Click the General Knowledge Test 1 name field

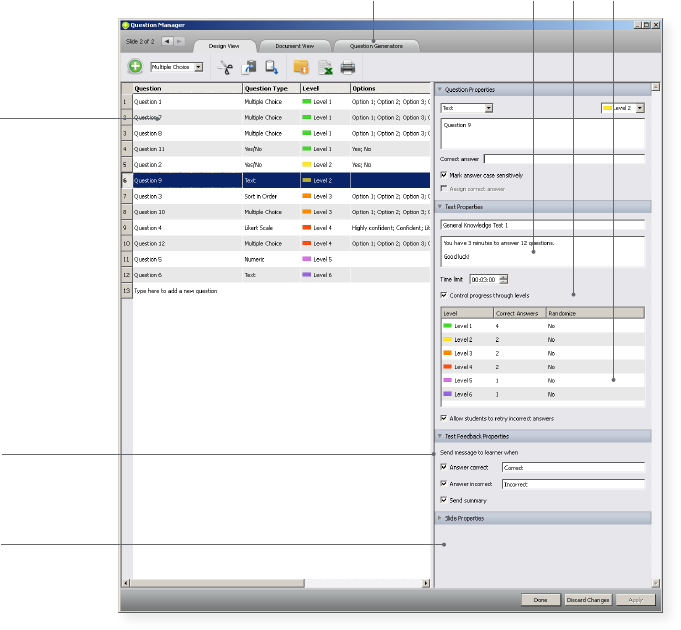pyautogui.click(x=543, y=225)
